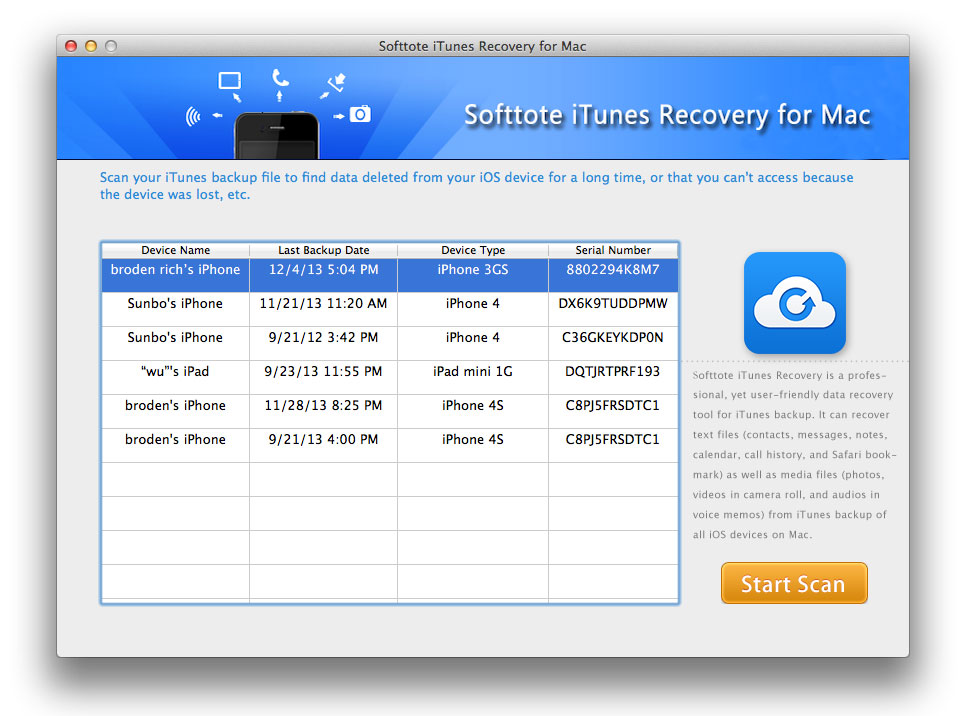Click the screen rectangle icon in the banner
The image size is (966, 716).
point(230,81)
